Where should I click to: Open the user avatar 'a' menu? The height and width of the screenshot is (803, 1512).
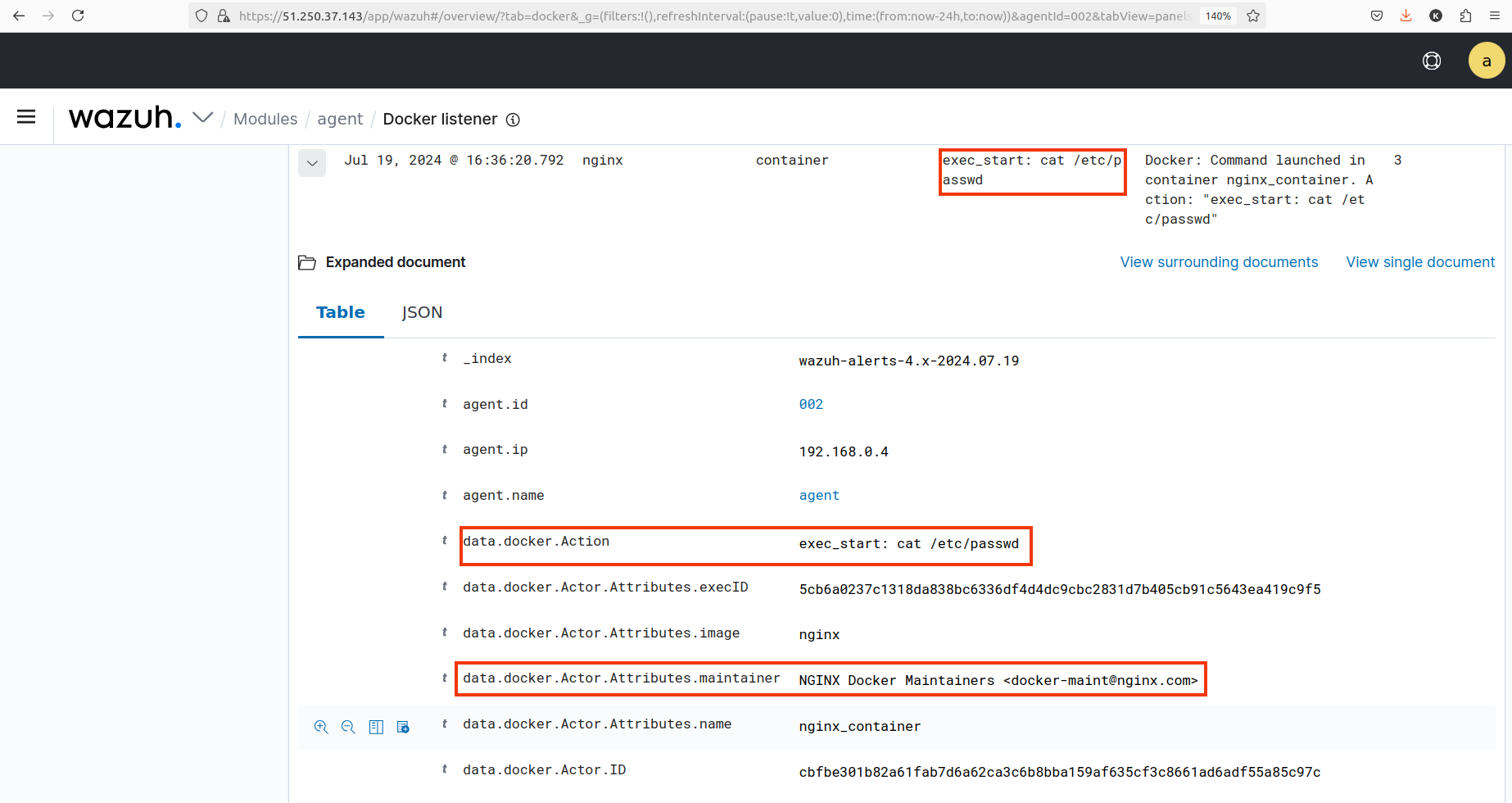pyautogui.click(x=1487, y=61)
